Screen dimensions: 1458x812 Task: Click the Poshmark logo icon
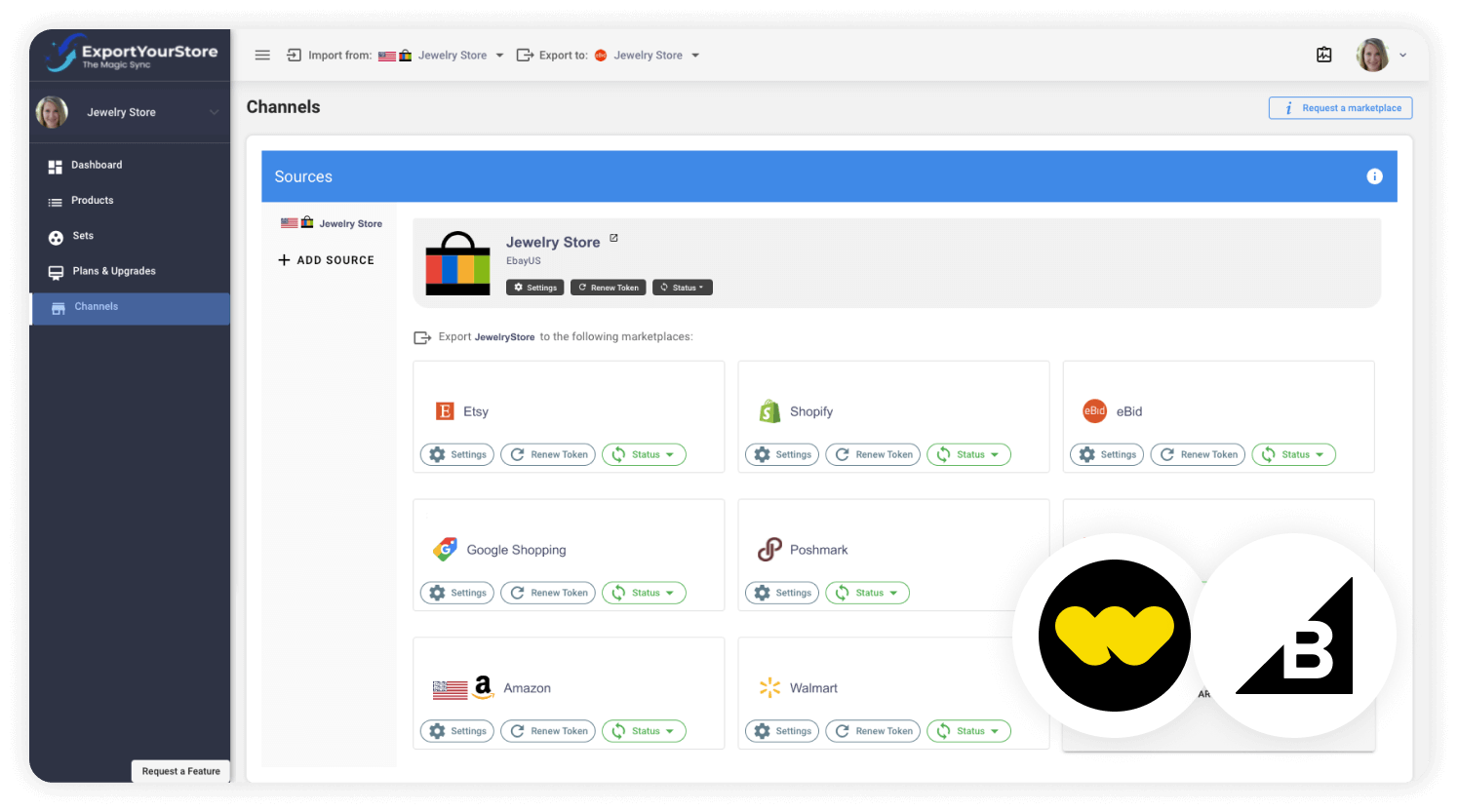769,550
